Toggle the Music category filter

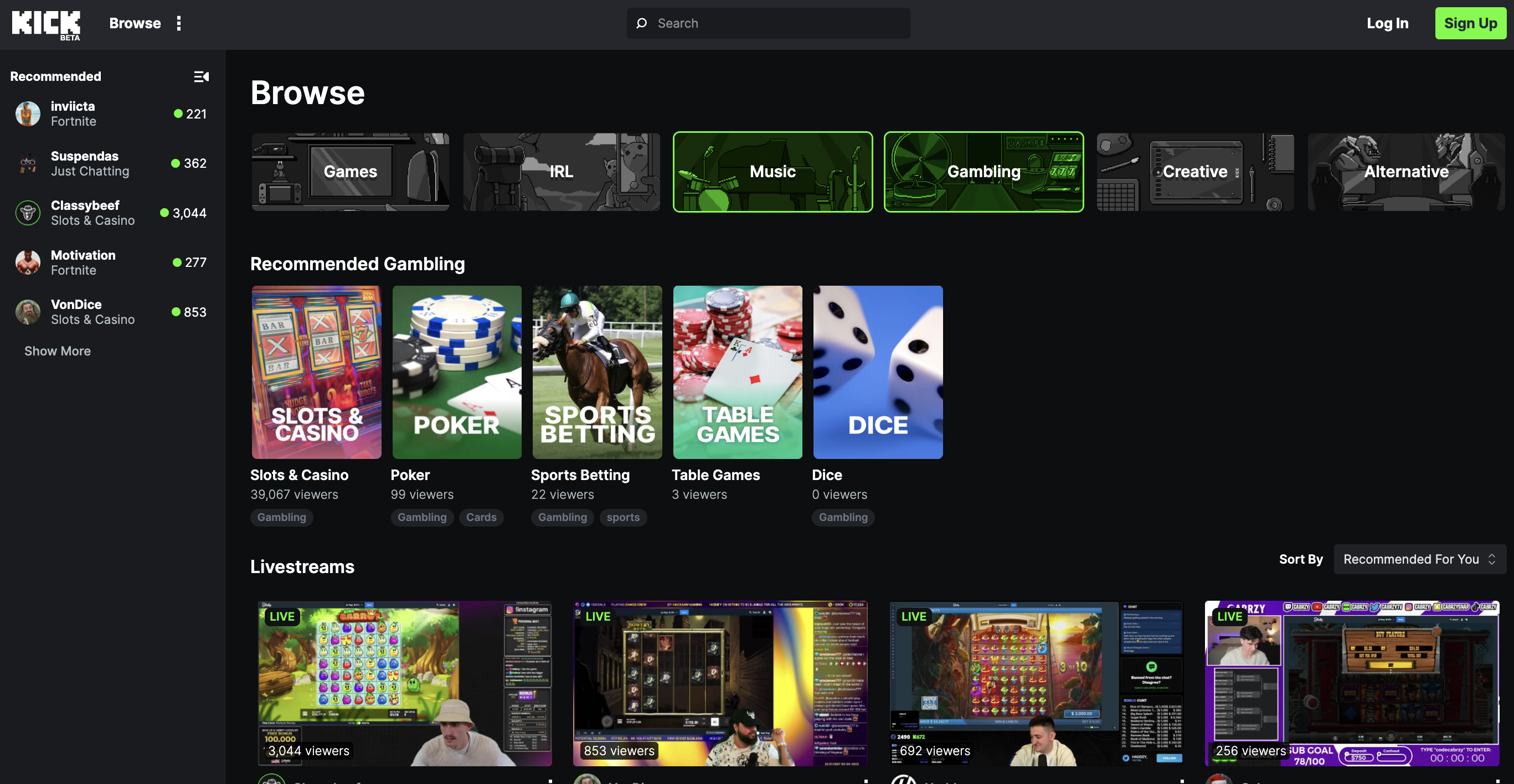(x=773, y=172)
